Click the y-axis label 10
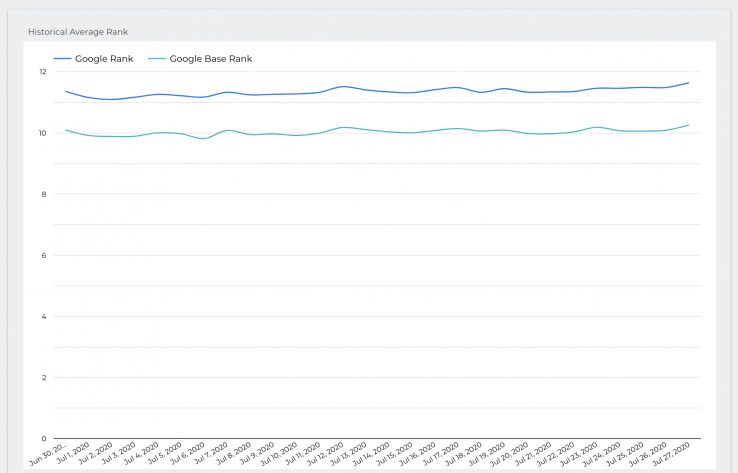Viewport: 738px width, 473px height. pos(42,133)
